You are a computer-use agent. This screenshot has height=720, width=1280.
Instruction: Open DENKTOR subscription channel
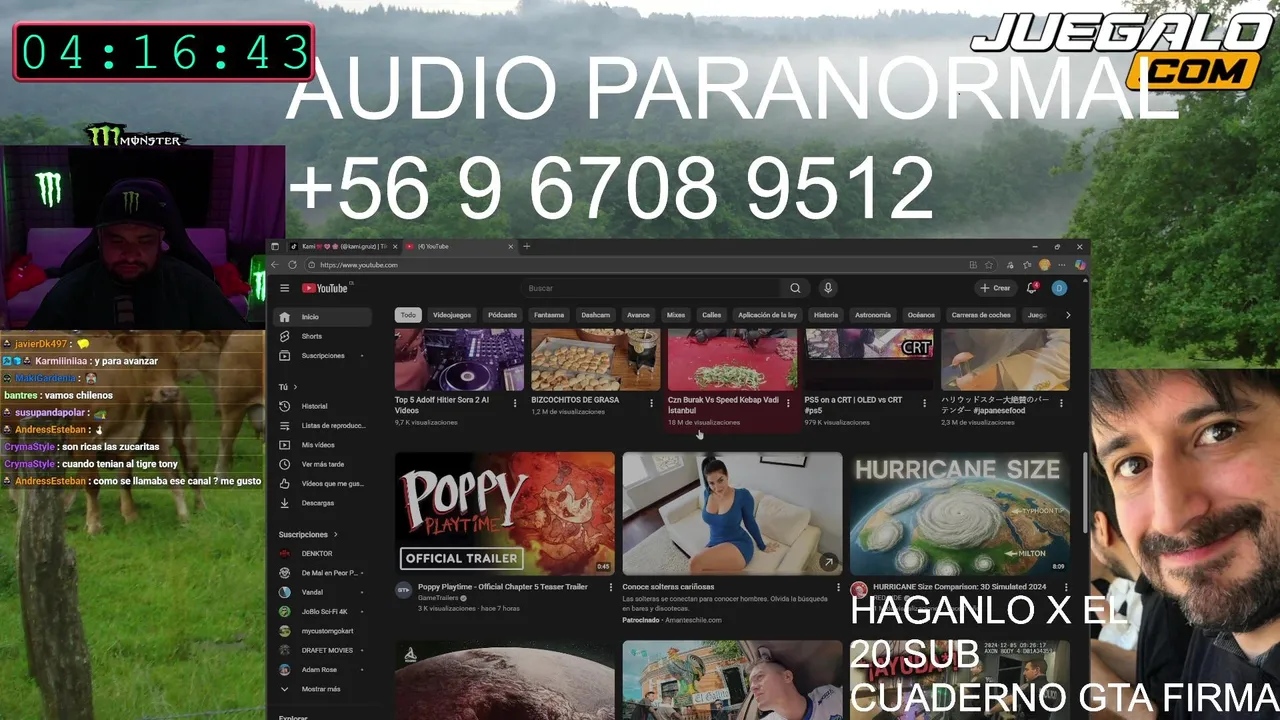pyautogui.click(x=322, y=554)
